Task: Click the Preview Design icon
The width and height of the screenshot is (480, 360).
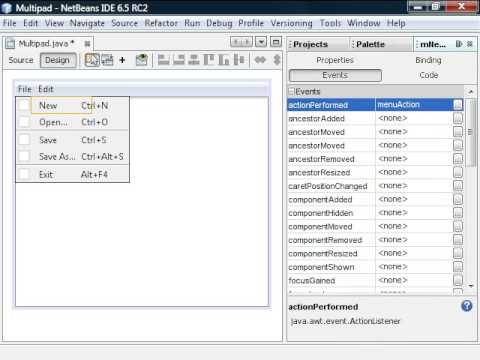Action: click(141, 60)
